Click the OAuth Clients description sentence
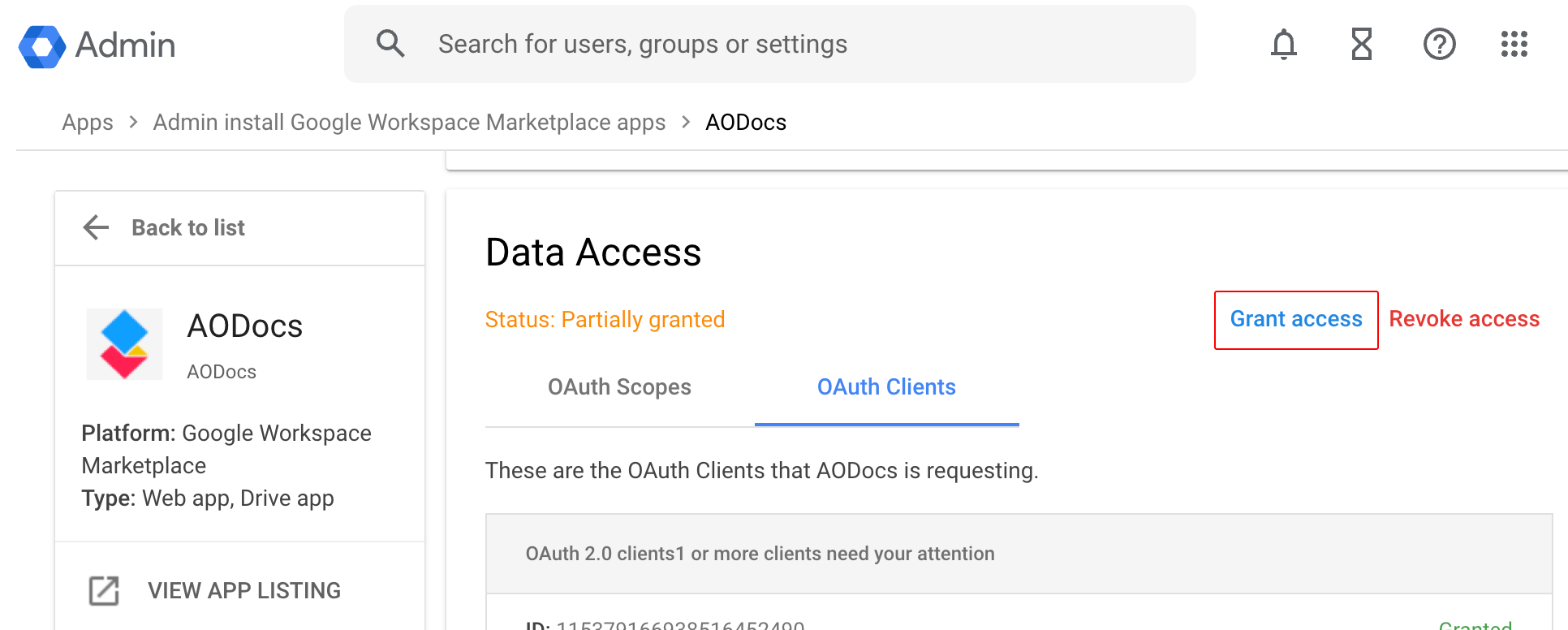Viewport: 1568px width, 630px height. pos(761,471)
